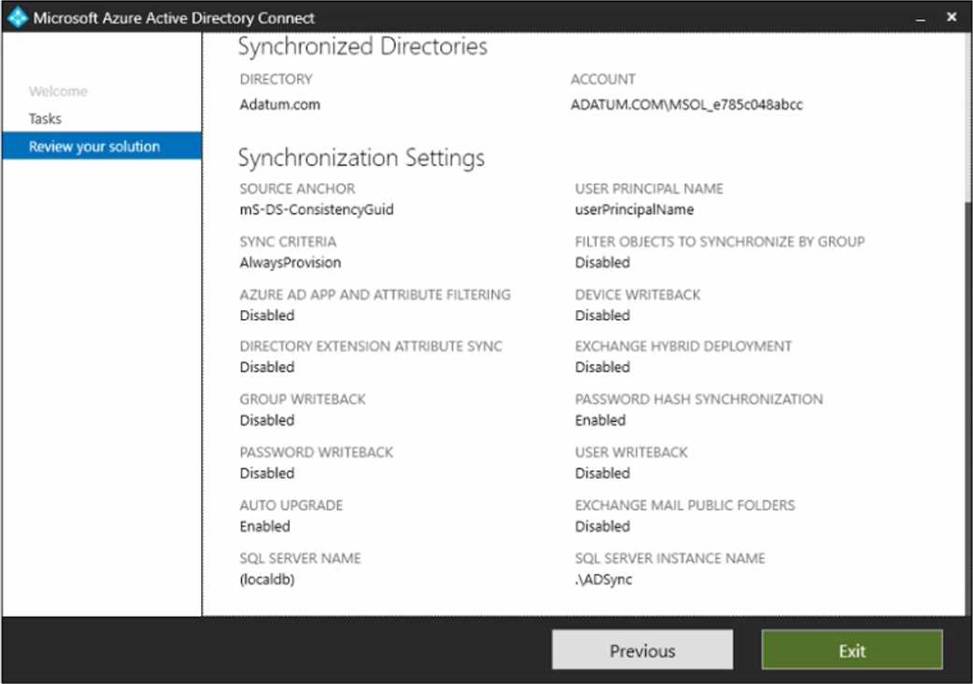973x684 pixels.
Task: Click FILTER OBJECTS TO SYNCHRONIZE BY GROUP label
Action: (720, 241)
